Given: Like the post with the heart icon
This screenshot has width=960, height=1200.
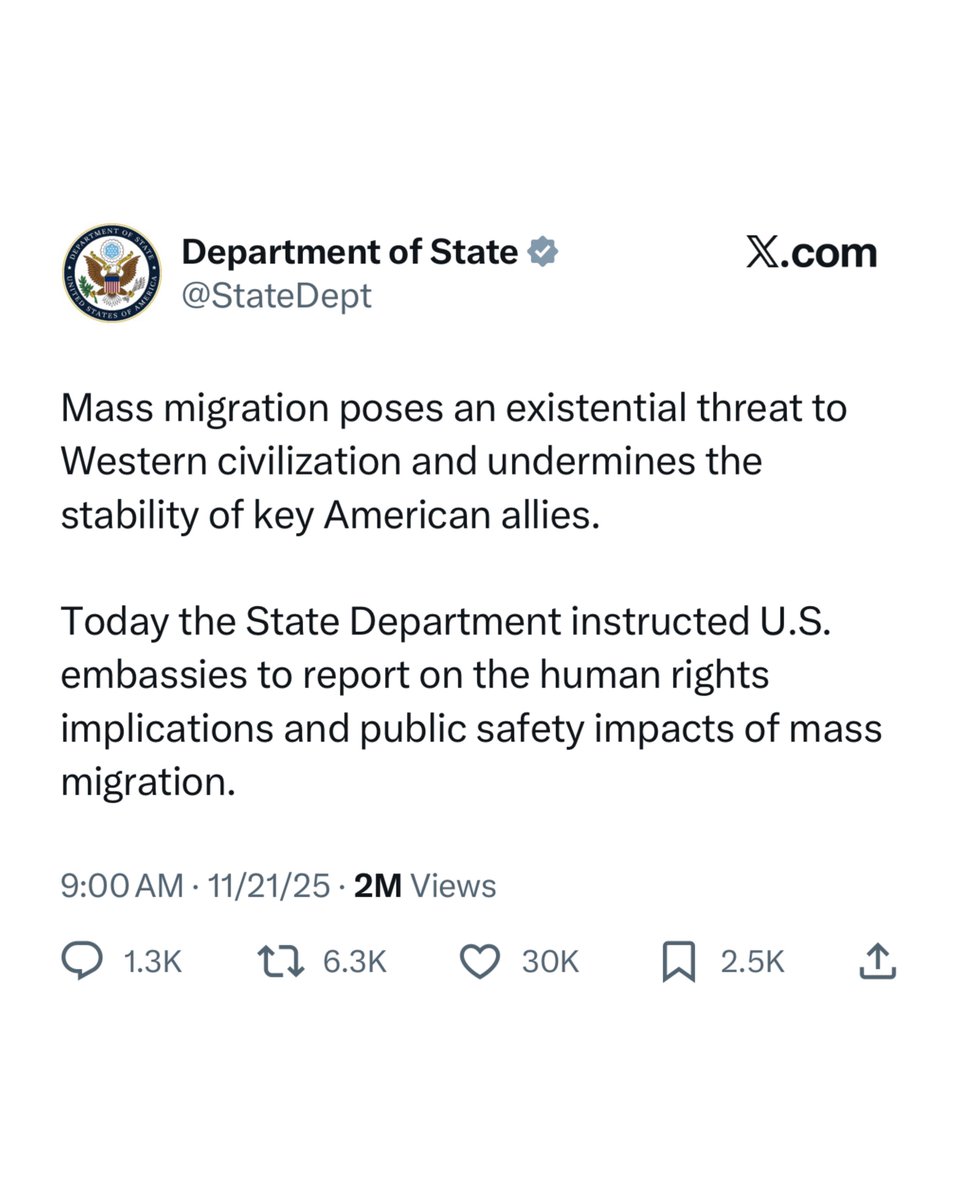Looking at the screenshot, I should tap(479, 962).
